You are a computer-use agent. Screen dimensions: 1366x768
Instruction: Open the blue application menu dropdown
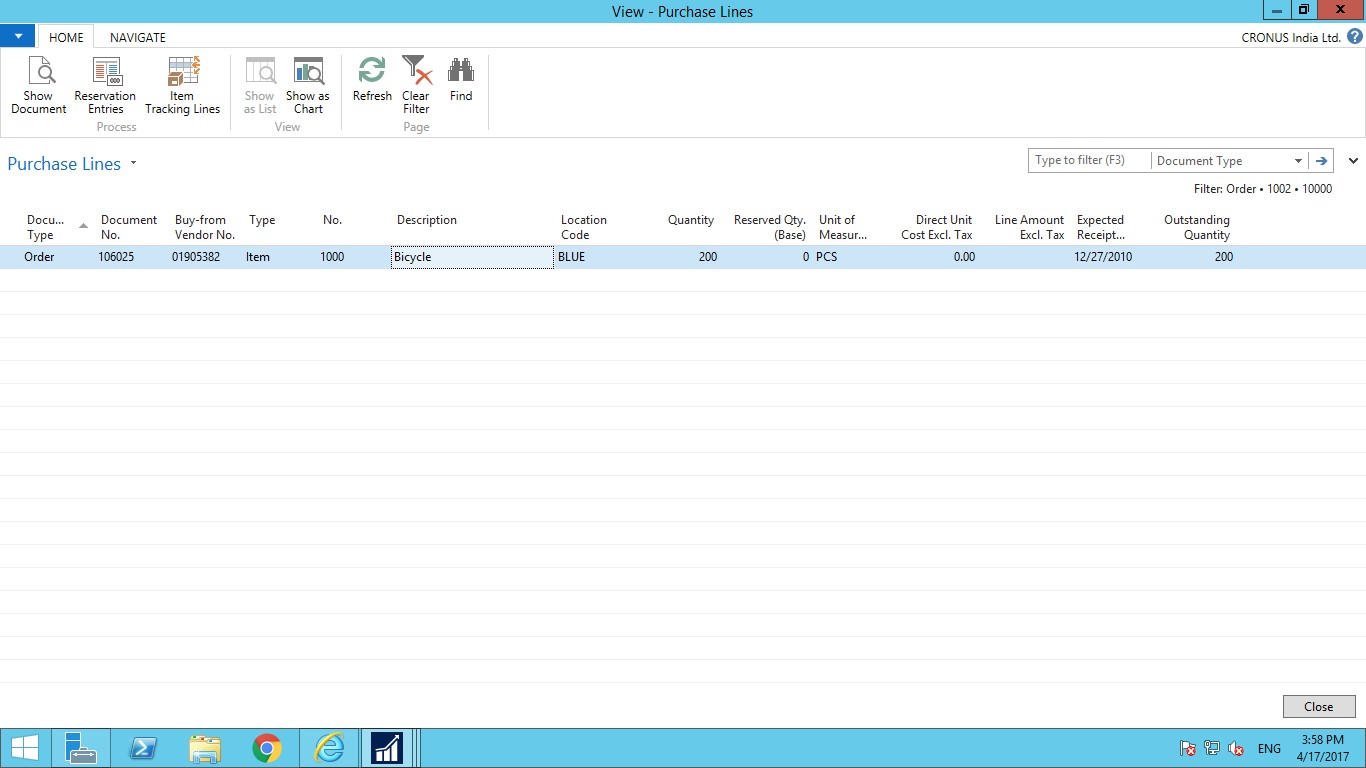(18, 37)
